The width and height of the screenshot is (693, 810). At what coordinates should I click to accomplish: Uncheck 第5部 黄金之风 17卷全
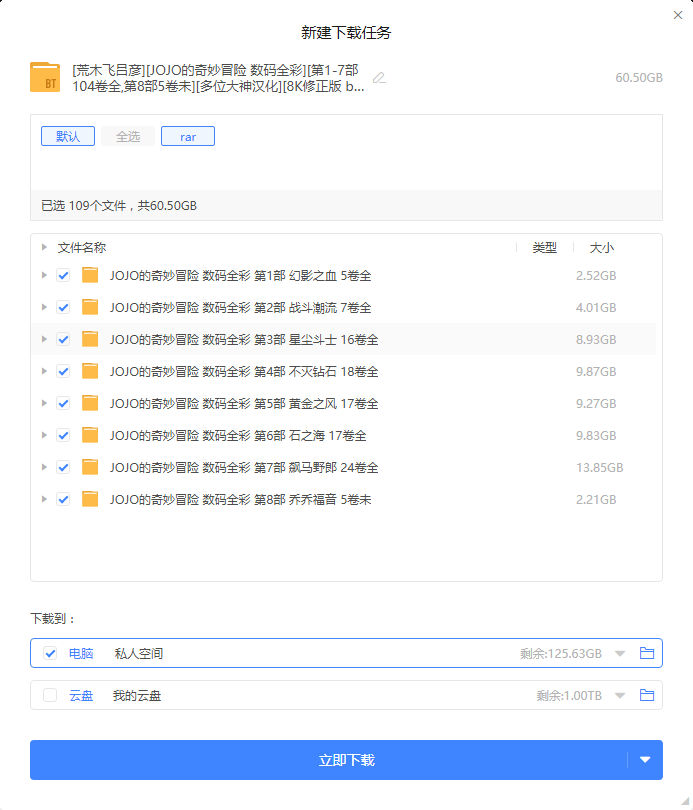(x=64, y=403)
